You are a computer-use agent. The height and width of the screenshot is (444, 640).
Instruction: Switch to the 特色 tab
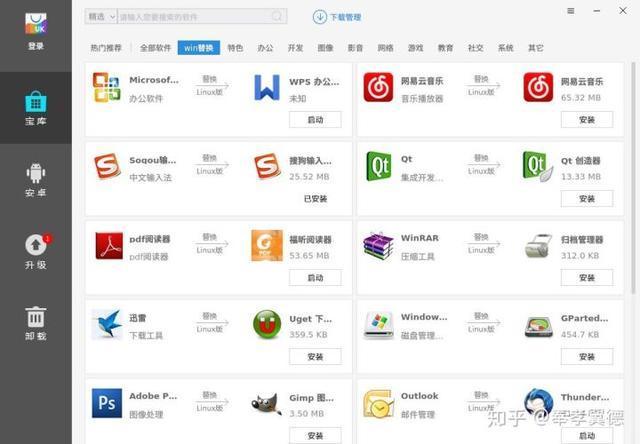(x=235, y=48)
